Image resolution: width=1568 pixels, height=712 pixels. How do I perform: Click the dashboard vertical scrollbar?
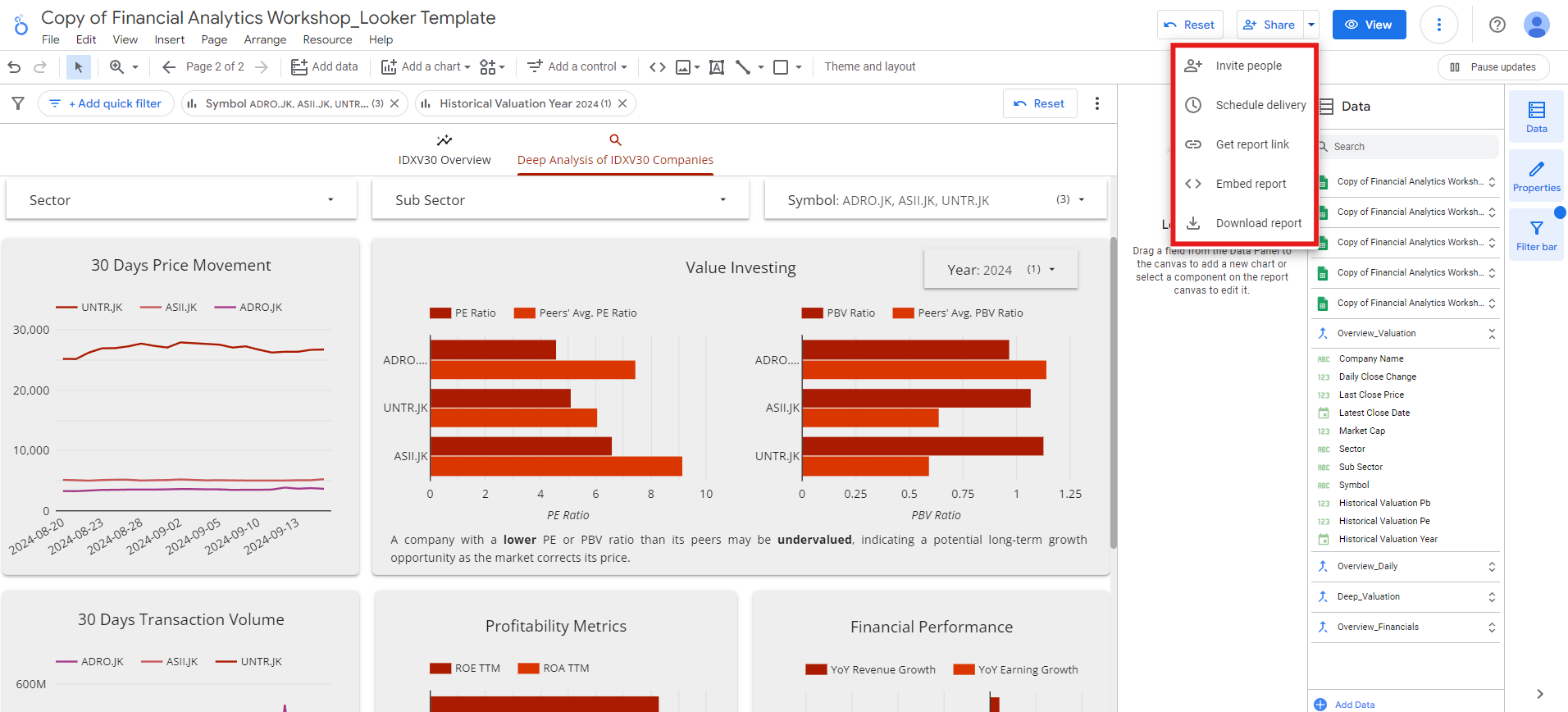point(1113,394)
